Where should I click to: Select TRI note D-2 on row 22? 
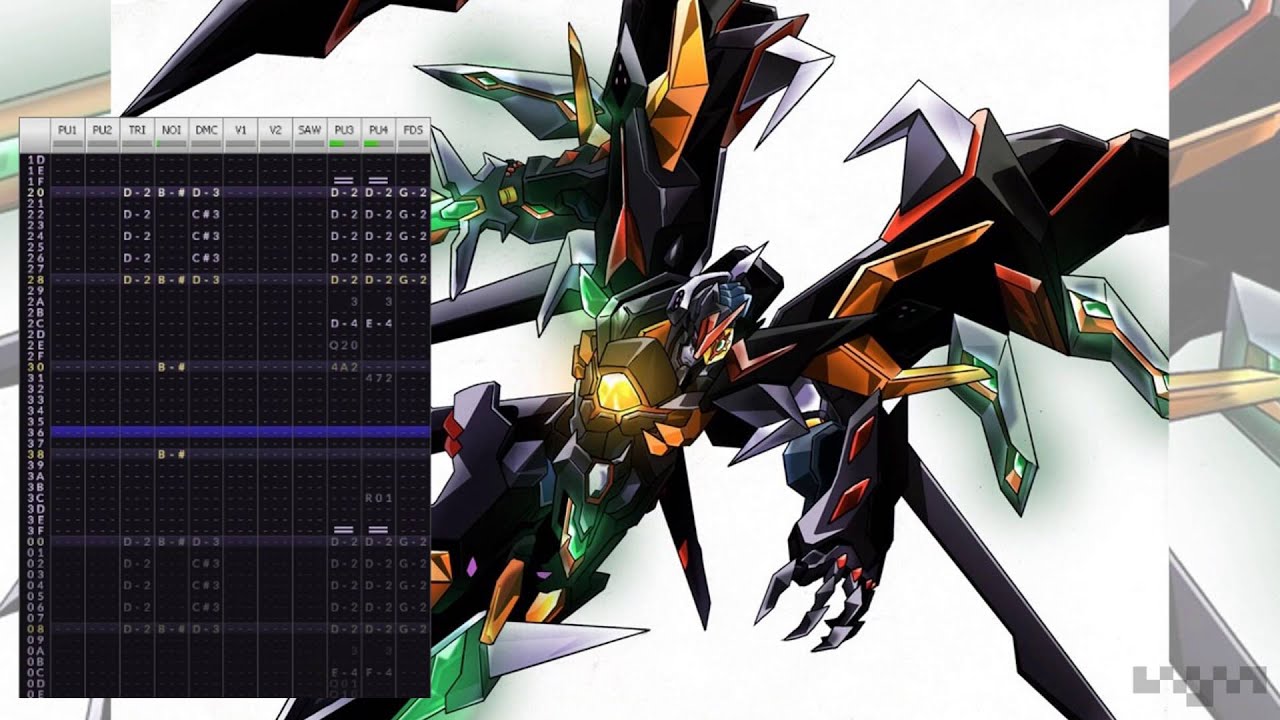click(137, 214)
